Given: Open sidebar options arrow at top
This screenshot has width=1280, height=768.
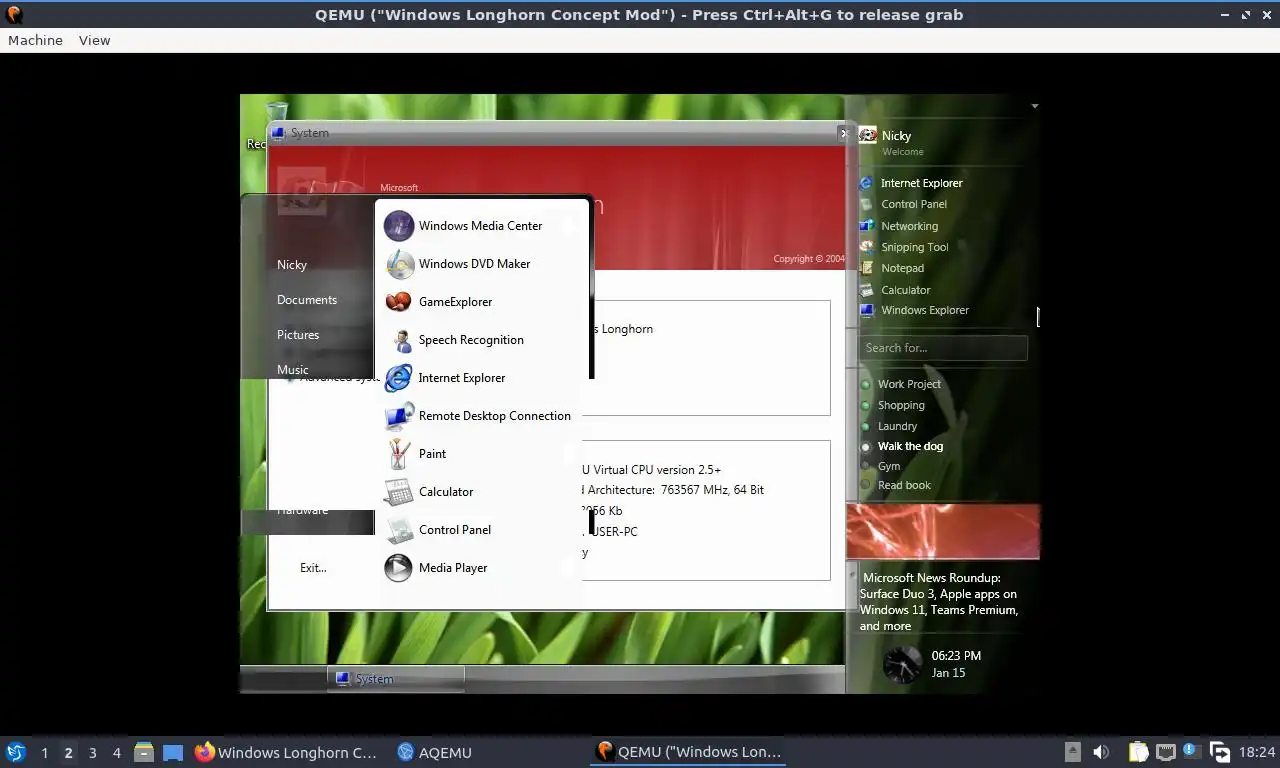Looking at the screenshot, I should tap(1035, 106).
